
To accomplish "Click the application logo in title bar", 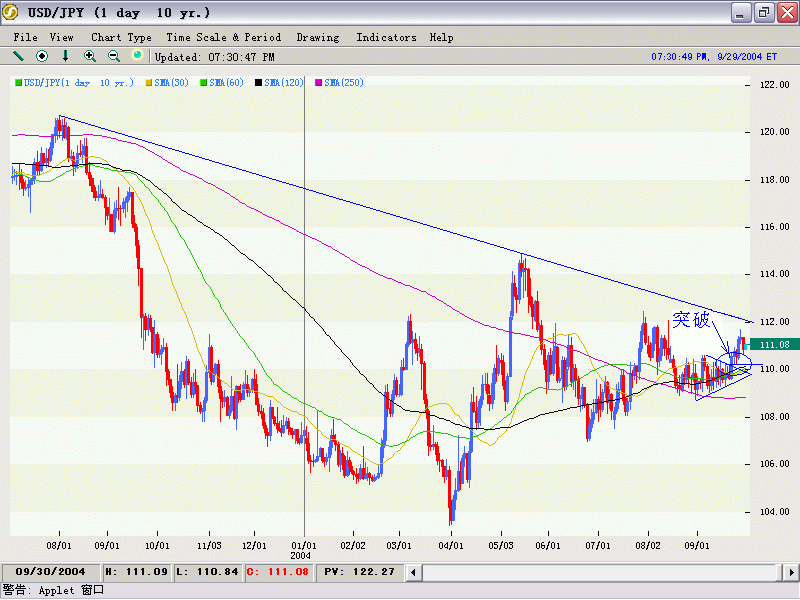I will (x=10, y=12).
